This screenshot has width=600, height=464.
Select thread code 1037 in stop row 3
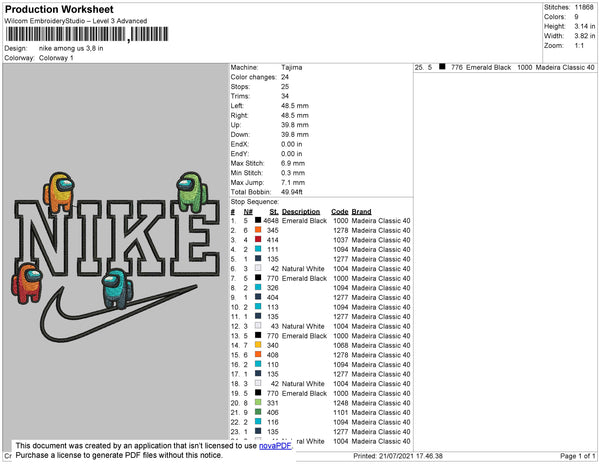tap(341, 240)
